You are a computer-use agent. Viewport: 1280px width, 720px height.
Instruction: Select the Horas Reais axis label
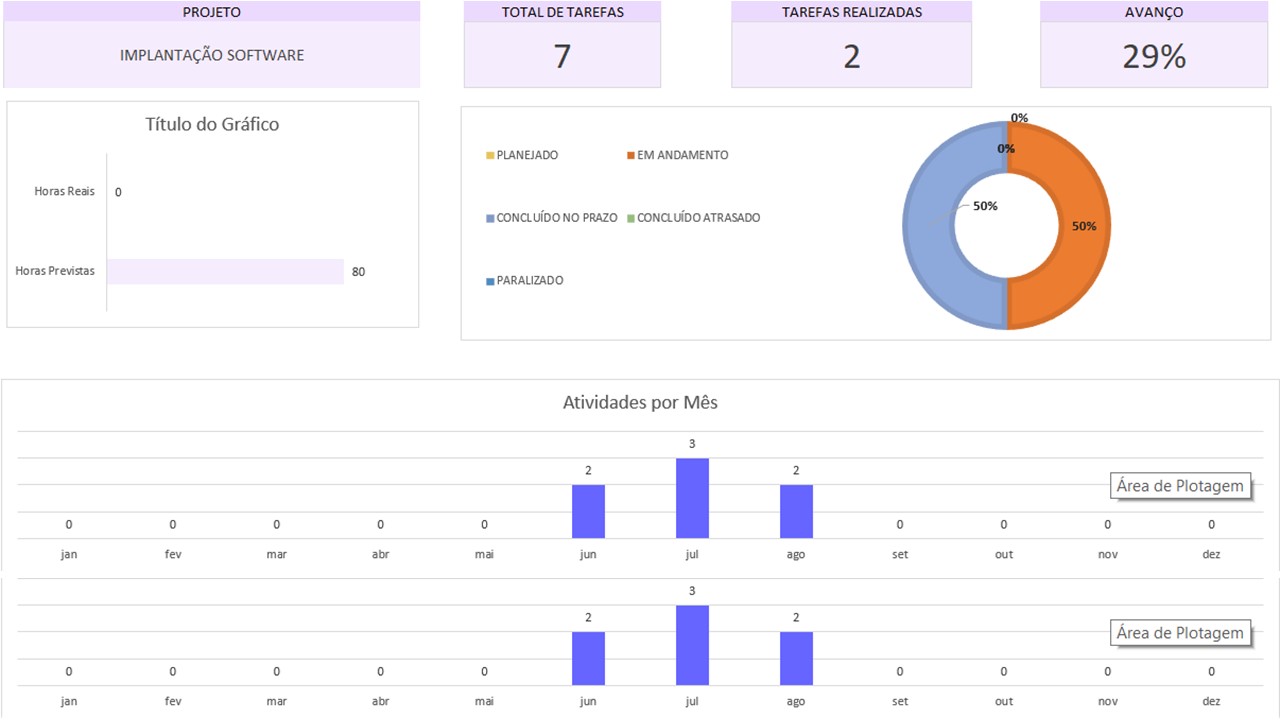(x=64, y=191)
